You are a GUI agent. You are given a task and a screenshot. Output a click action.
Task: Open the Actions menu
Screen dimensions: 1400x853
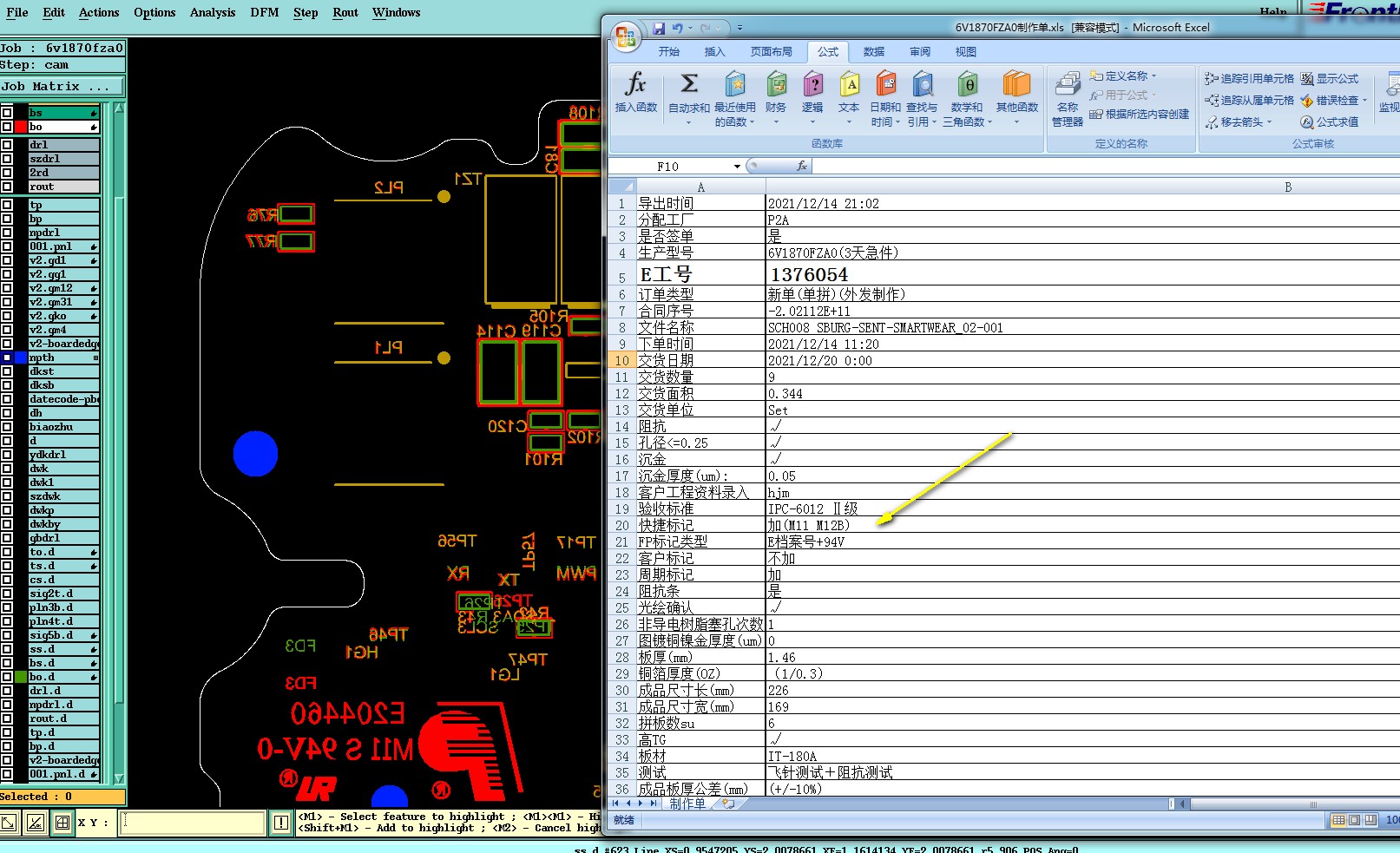point(99,12)
